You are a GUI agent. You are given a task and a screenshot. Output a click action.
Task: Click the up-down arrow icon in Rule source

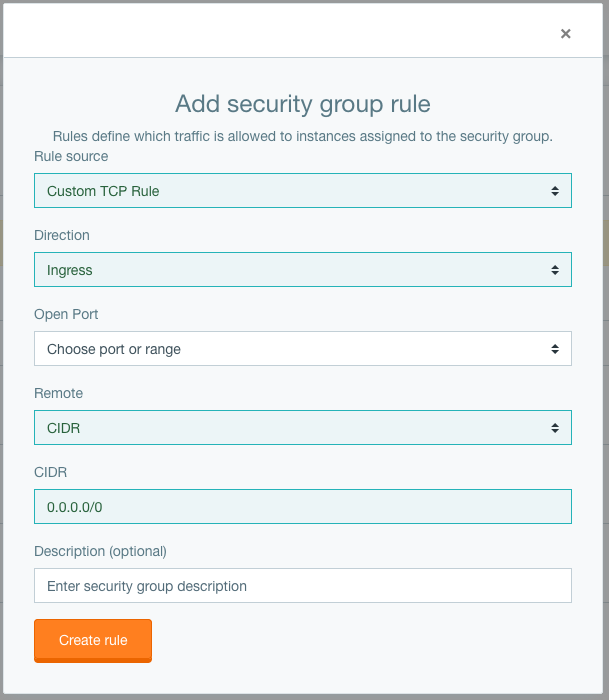tap(555, 191)
